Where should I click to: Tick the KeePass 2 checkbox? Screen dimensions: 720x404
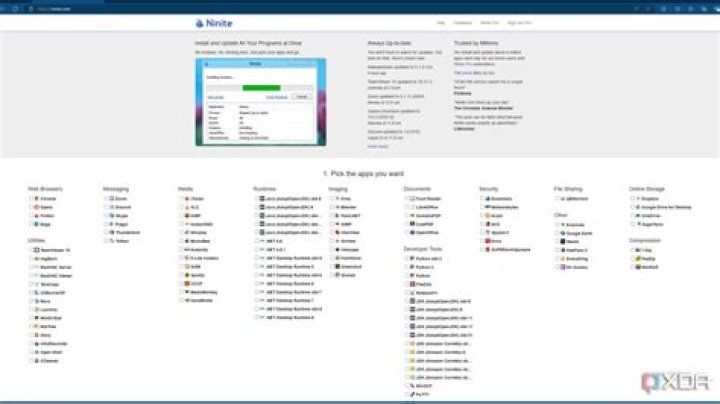coord(557,250)
